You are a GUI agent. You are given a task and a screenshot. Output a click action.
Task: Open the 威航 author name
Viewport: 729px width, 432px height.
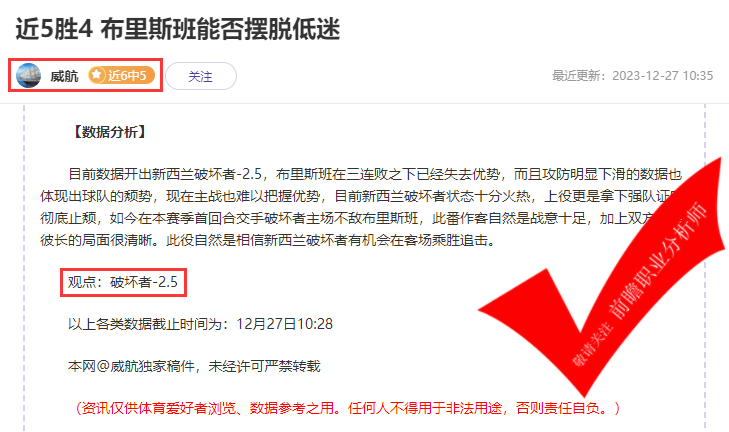64,76
